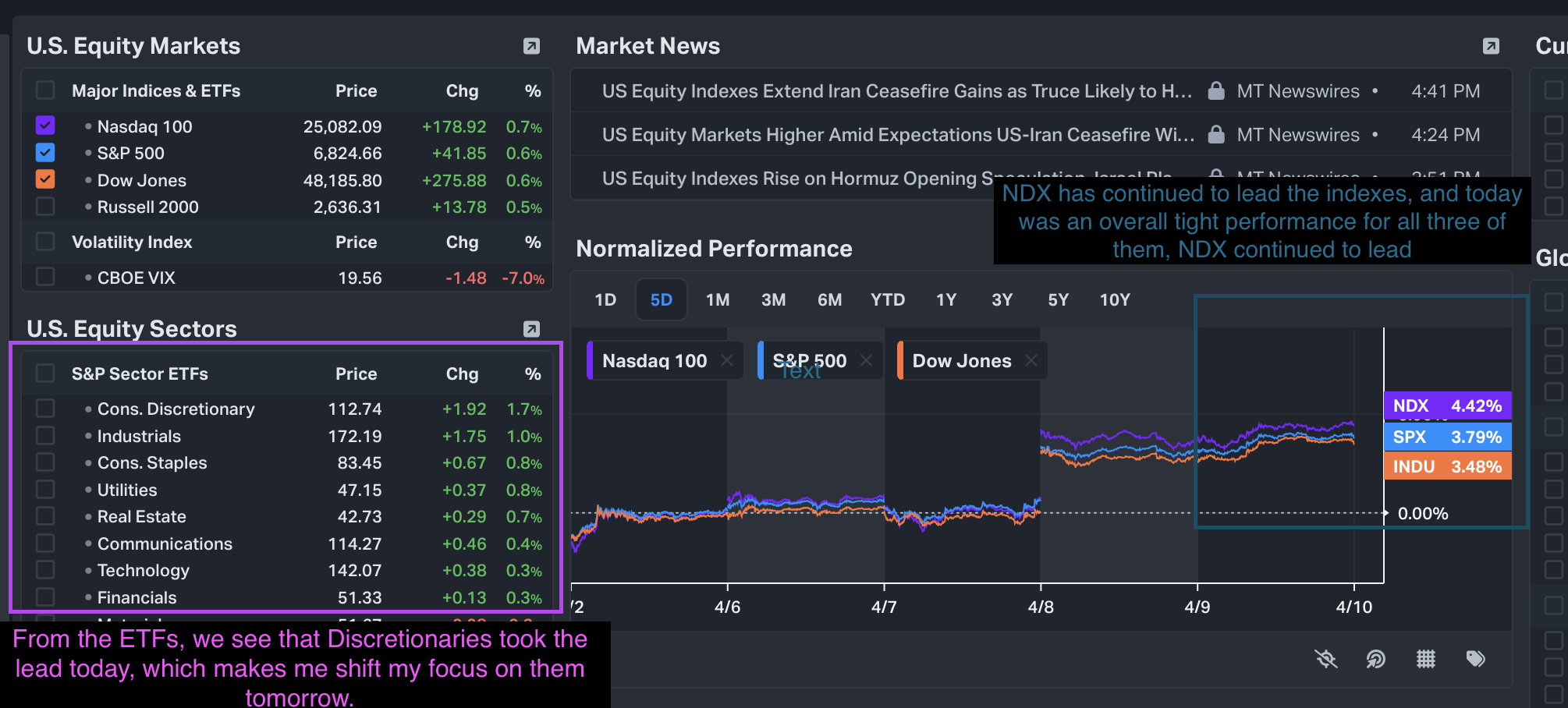Toggle the chart gridlines grid icon
The width and height of the screenshot is (1568, 708).
pyautogui.click(x=1425, y=659)
